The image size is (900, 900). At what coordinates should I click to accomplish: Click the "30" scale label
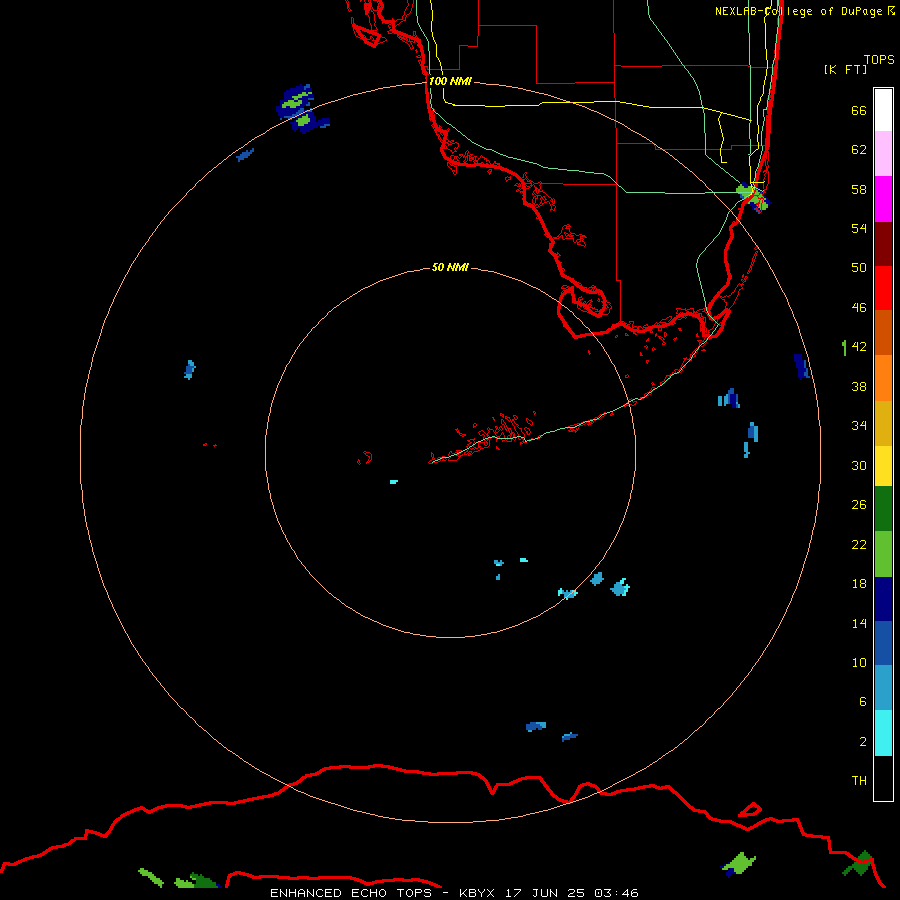click(859, 465)
